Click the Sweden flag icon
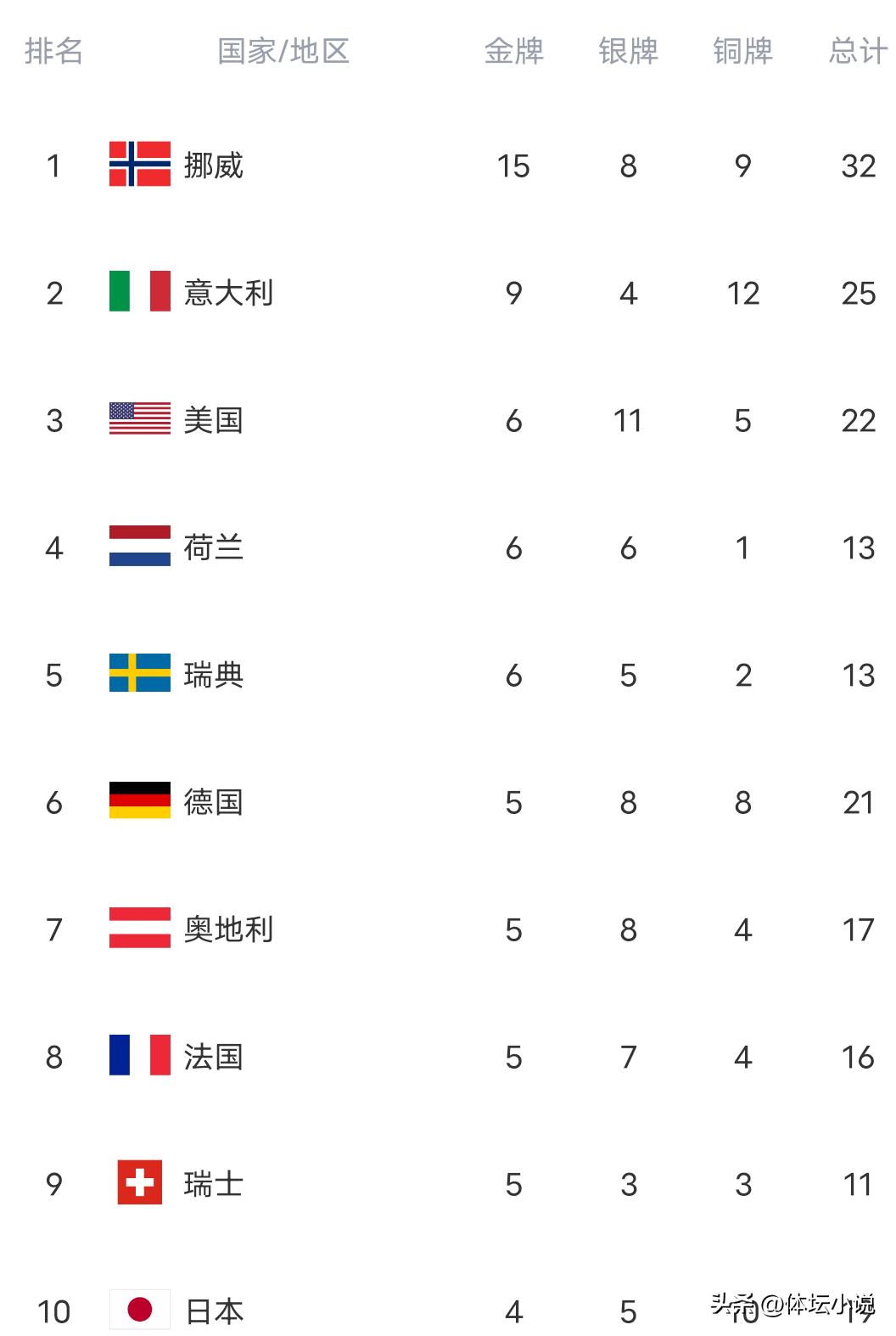 (140, 673)
